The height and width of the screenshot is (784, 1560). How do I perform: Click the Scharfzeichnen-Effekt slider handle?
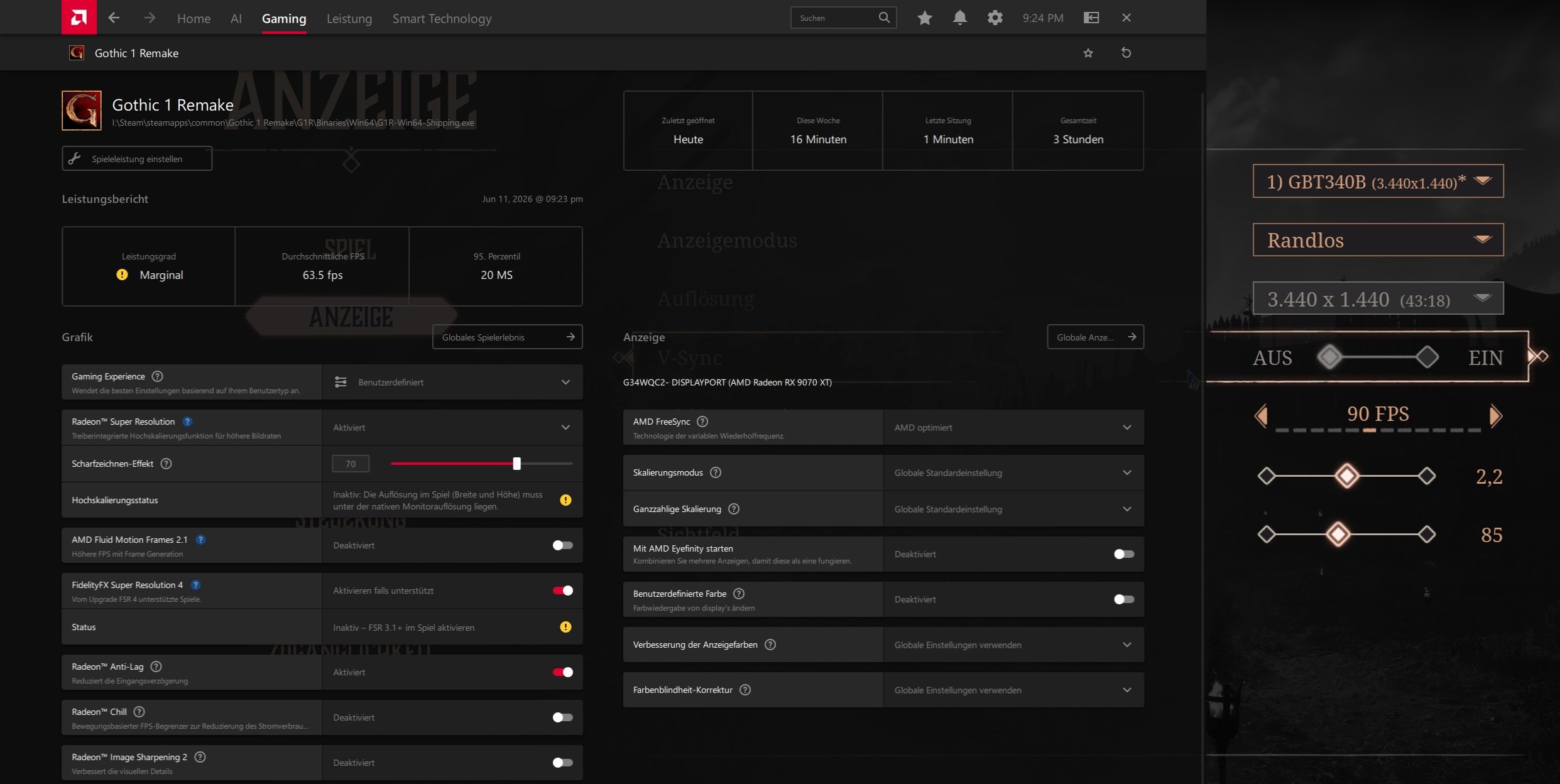coord(516,464)
